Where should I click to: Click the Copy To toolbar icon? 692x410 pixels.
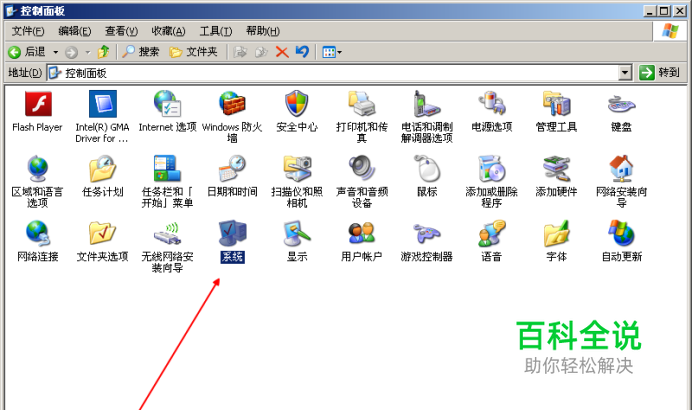pos(261,52)
